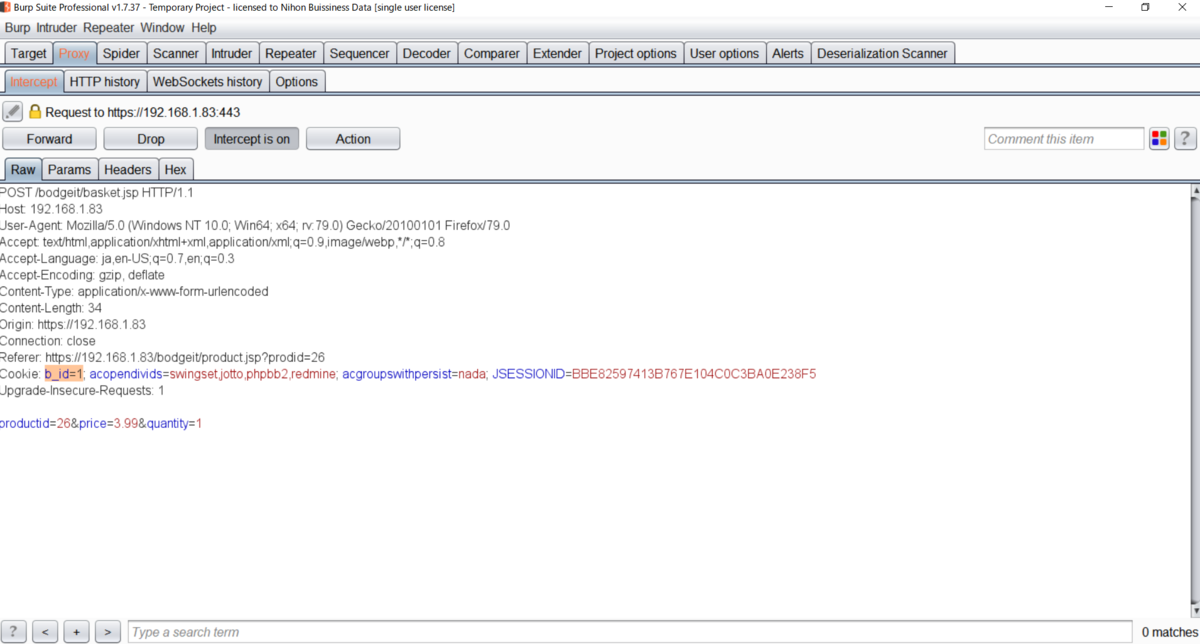Click the Content-Length: 34 header
Viewport: 1200px width, 644px height.
click(x=51, y=308)
